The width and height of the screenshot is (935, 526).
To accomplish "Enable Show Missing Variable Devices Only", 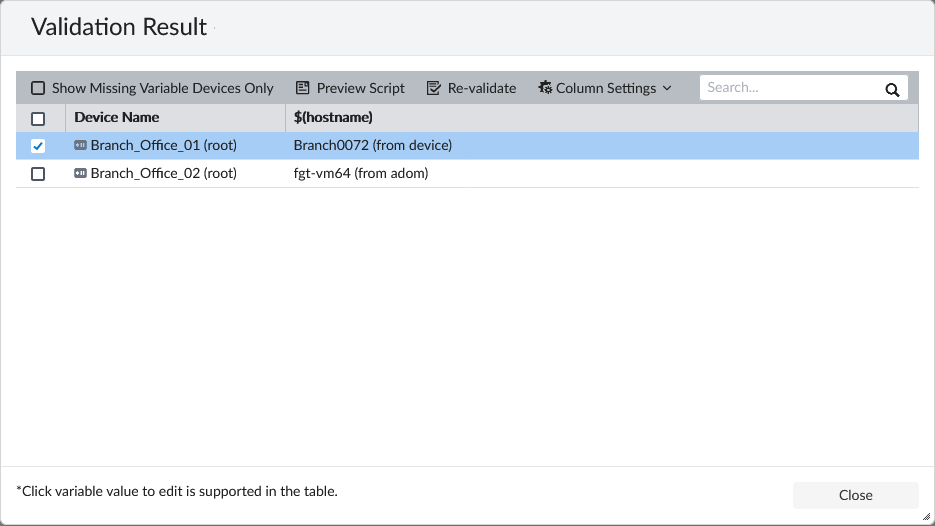I will pyautogui.click(x=38, y=88).
